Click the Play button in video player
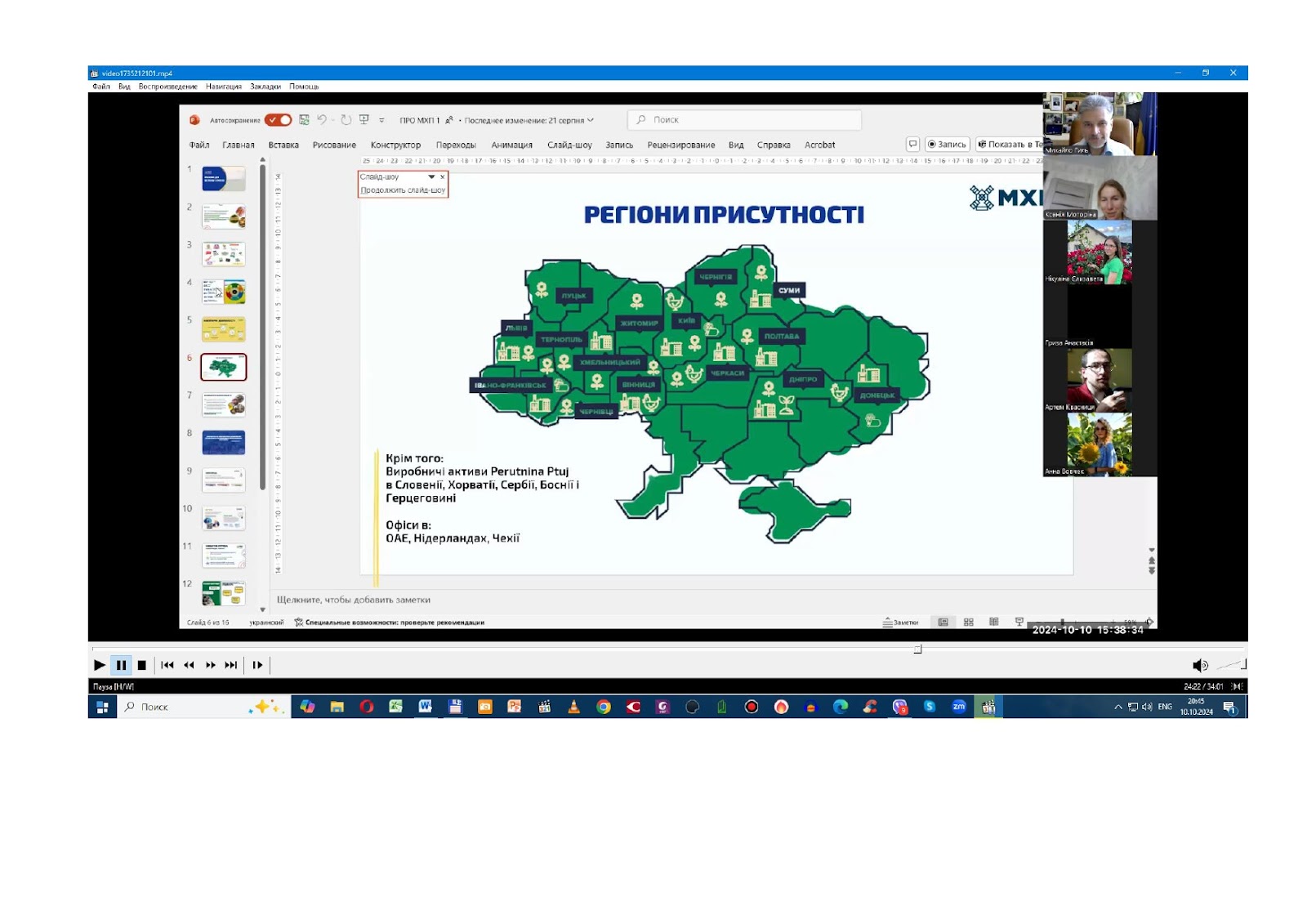This screenshot has width=1307, height=924. pos(99,665)
